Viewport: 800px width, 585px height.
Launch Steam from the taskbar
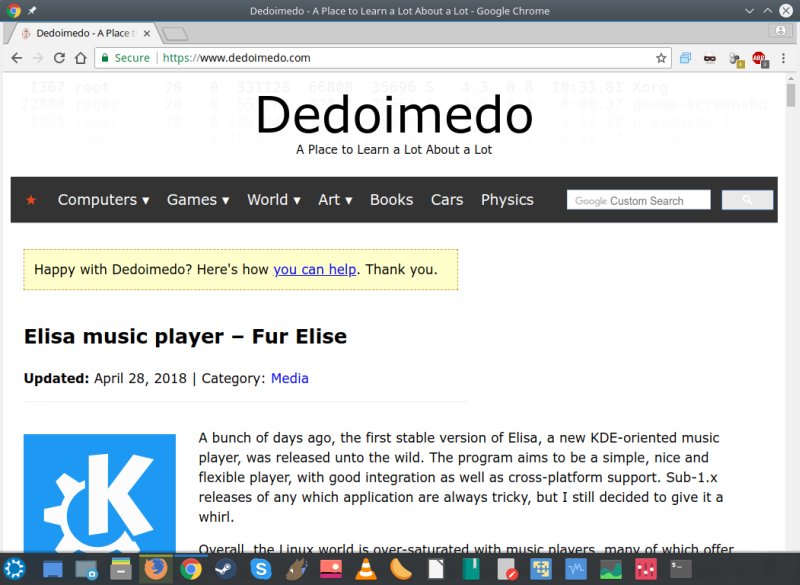pyautogui.click(x=226, y=569)
